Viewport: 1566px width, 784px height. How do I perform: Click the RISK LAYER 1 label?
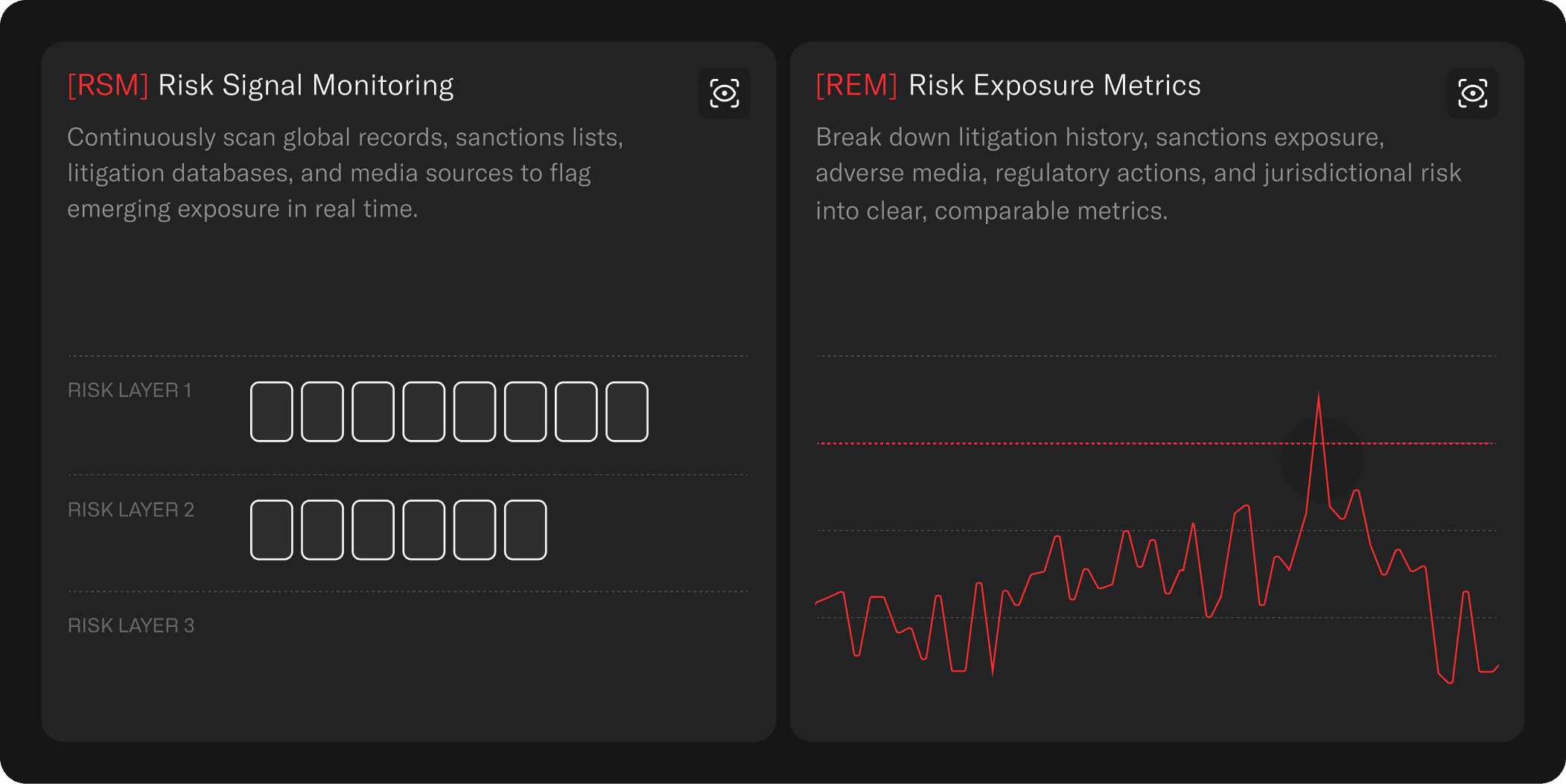[130, 390]
